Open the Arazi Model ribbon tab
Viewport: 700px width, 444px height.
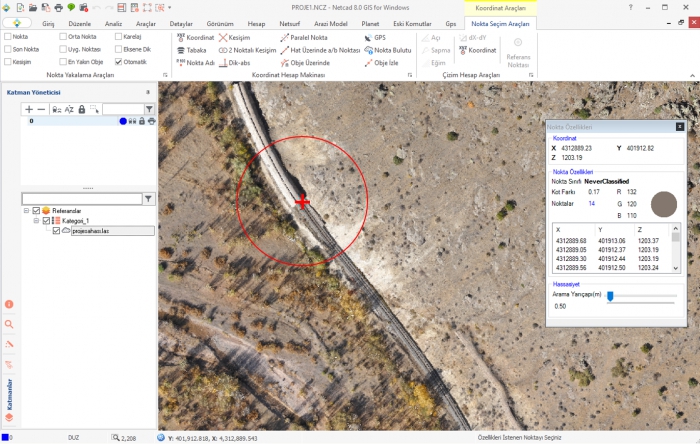coord(330,23)
